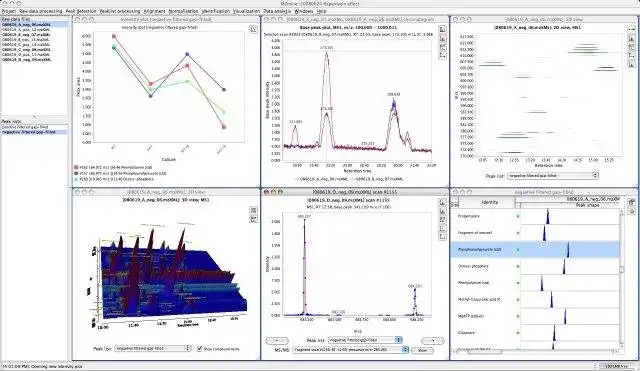Click the previous scan button in the spectrum window
The height and width of the screenshot is (371, 640).
pyautogui.click(x=276, y=340)
